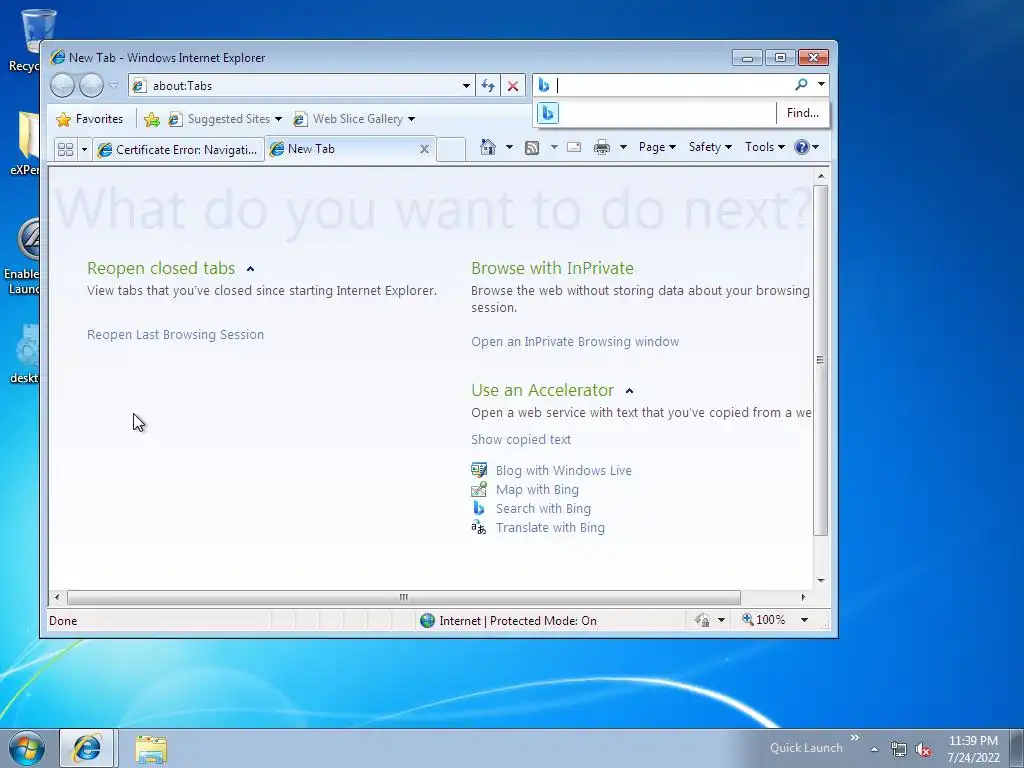The width and height of the screenshot is (1024, 768).
Task: Open the search provider dropdown arrow
Action: (x=821, y=84)
